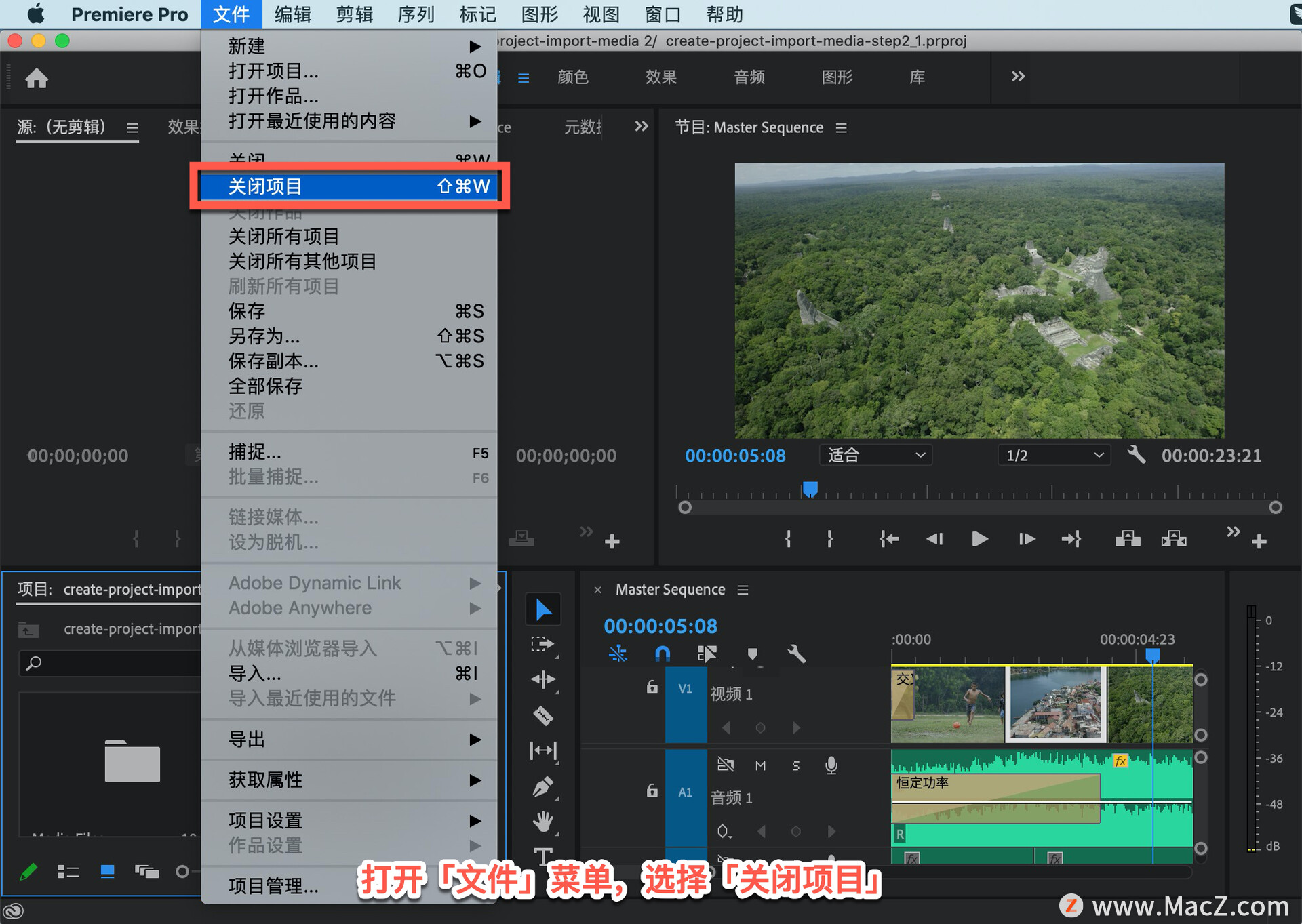Click the Home icon
This screenshot has height=924, width=1302.
(x=37, y=79)
